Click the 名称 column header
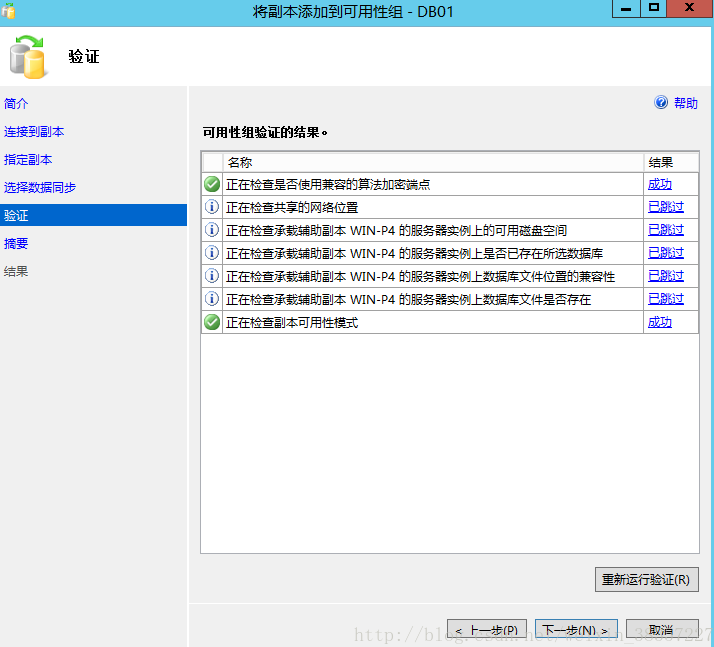The image size is (714, 647). tap(240, 162)
